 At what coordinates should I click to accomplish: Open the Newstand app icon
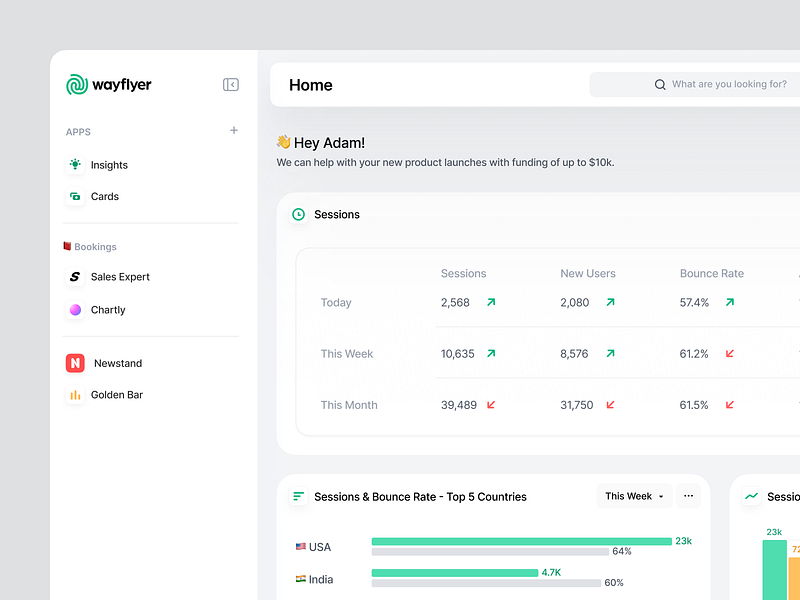click(x=75, y=363)
